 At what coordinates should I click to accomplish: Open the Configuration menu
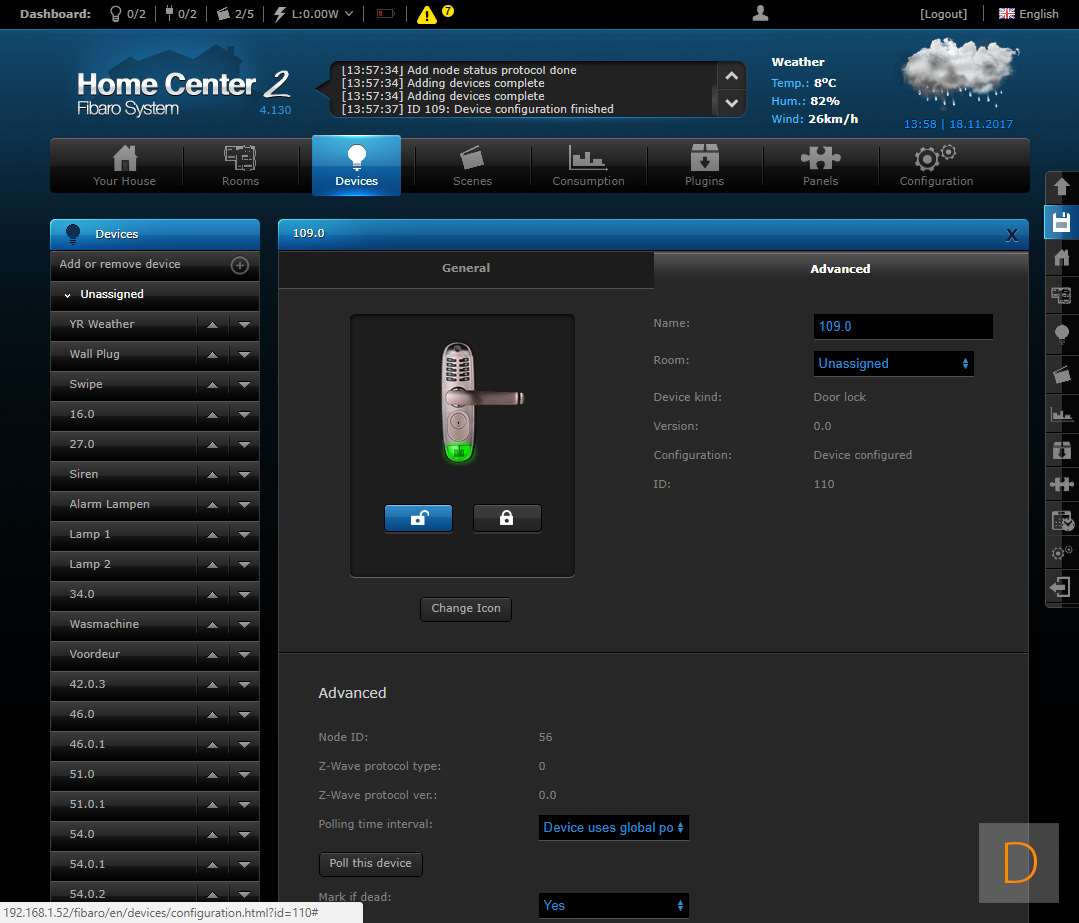pyautogui.click(x=936, y=165)
